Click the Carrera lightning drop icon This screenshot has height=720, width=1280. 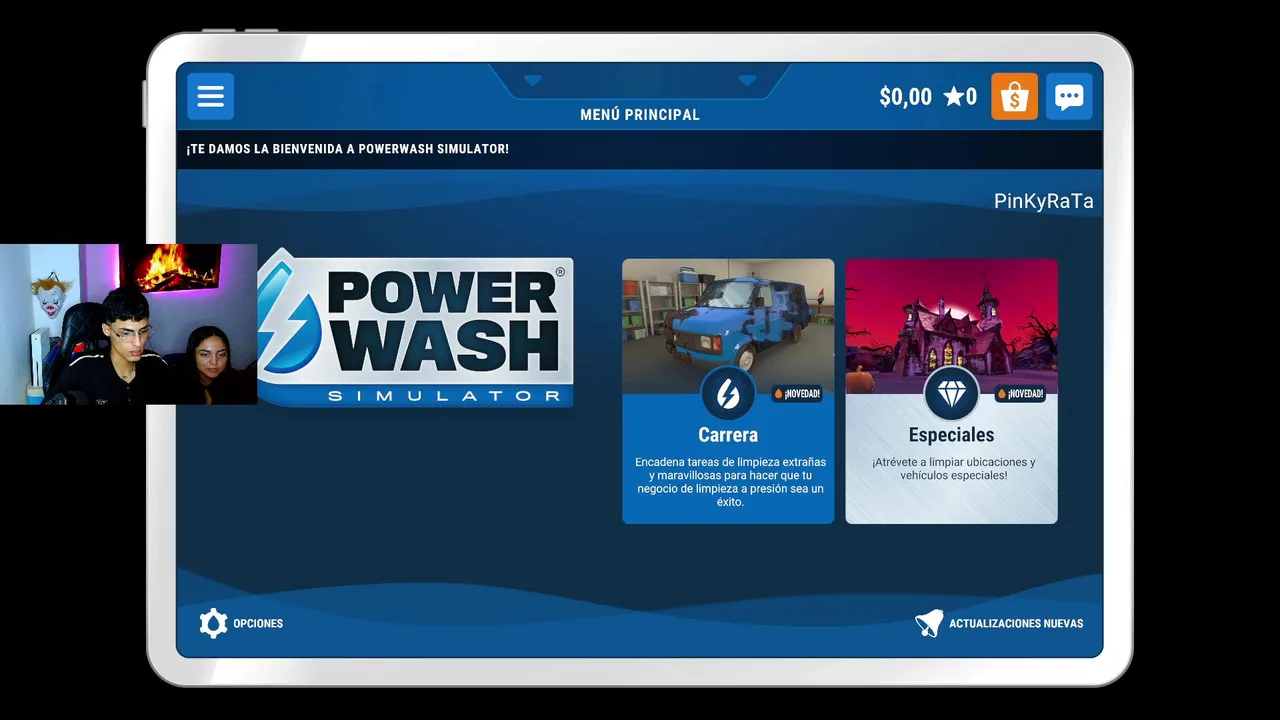(x=728, y=393)
